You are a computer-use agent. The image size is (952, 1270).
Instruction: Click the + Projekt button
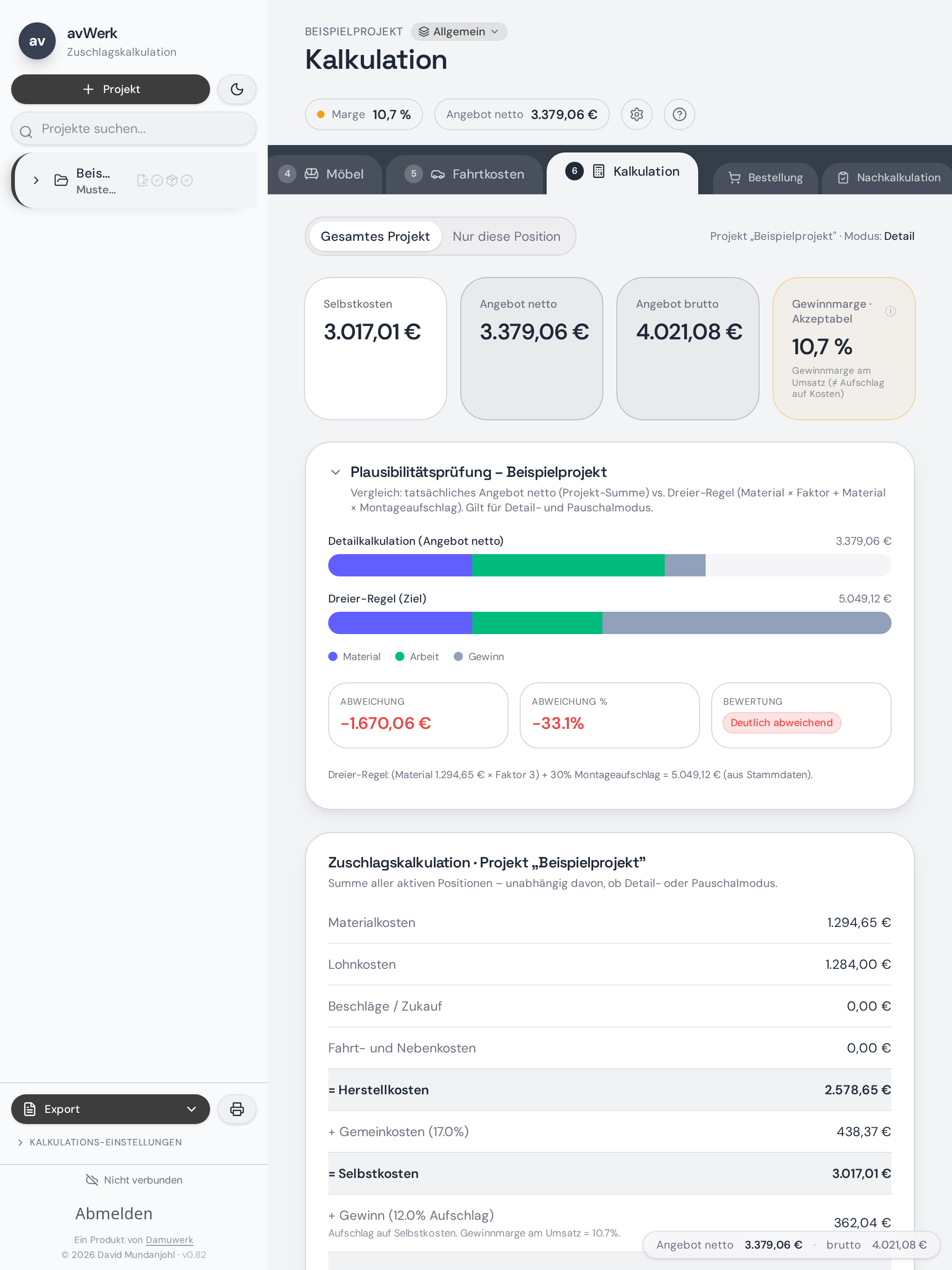pyautogui.click(x=110, y=89)
